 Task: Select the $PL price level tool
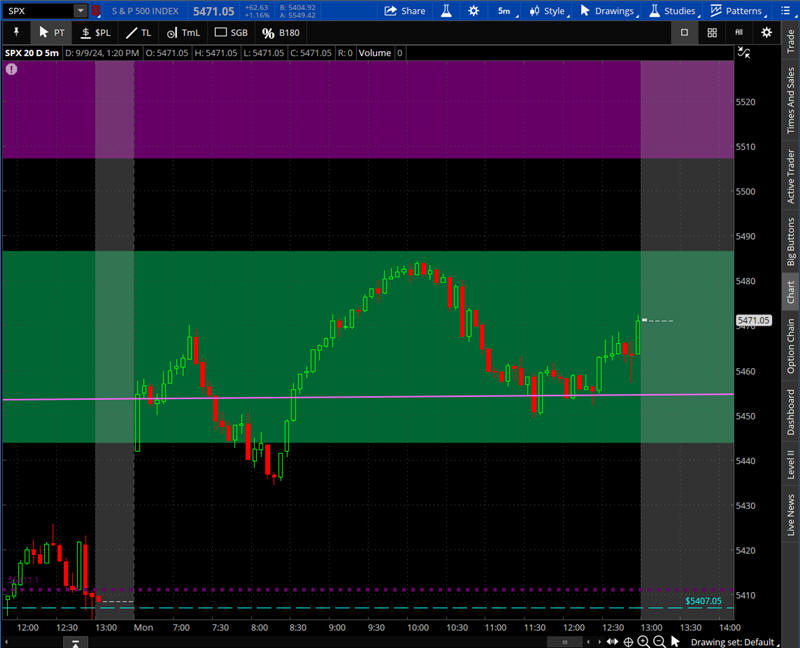[96, 32]
